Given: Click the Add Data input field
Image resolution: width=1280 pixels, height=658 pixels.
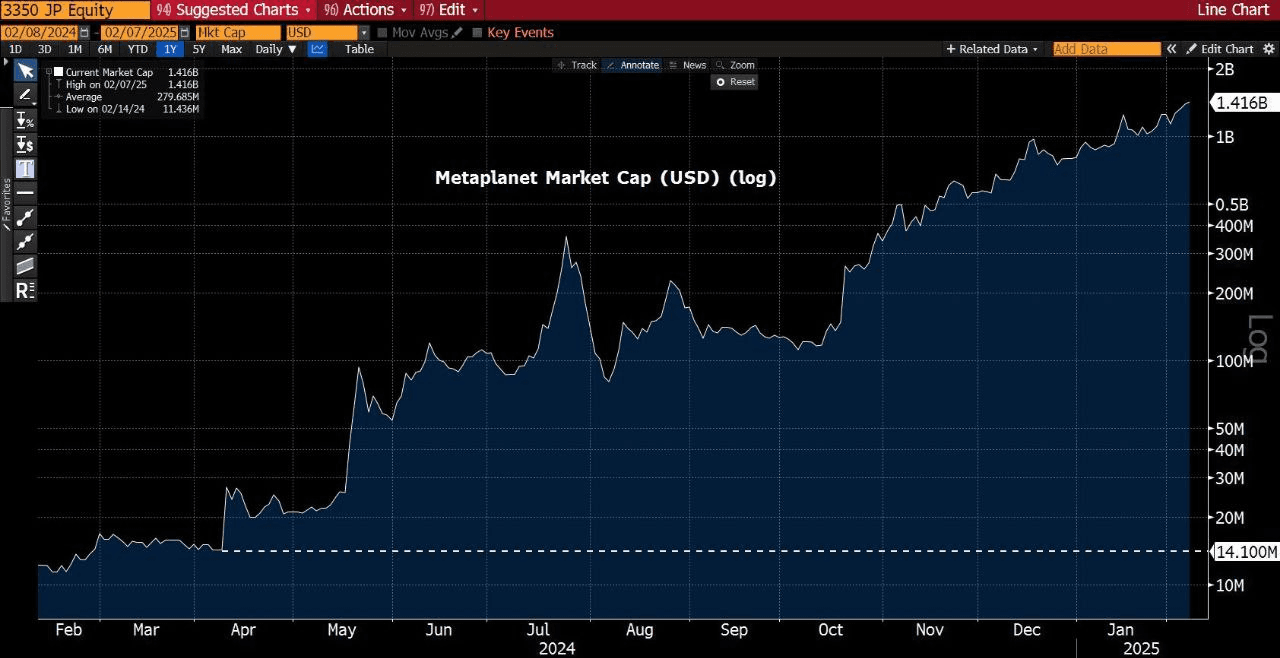Looking at the screenshot, I should point(1106,49).
